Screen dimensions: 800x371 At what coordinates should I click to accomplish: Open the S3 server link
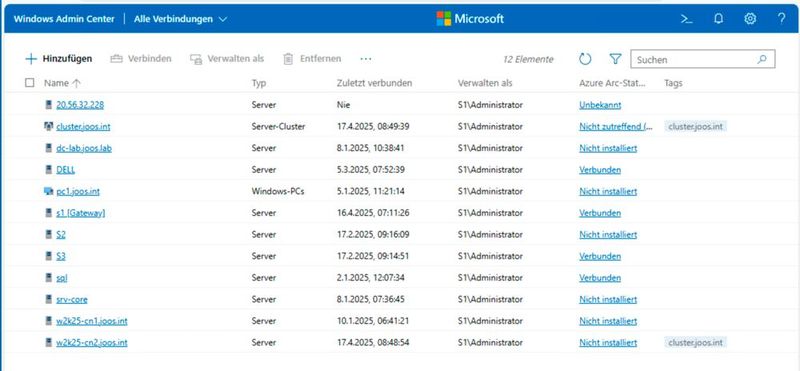(x=61, y=256)
